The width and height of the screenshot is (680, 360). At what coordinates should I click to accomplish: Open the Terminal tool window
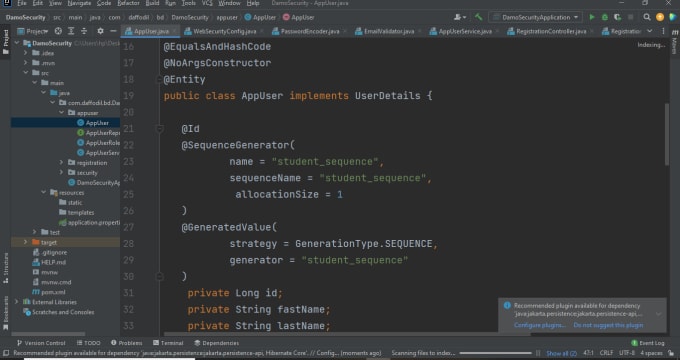pyautogui.click(x=168, y=343)
